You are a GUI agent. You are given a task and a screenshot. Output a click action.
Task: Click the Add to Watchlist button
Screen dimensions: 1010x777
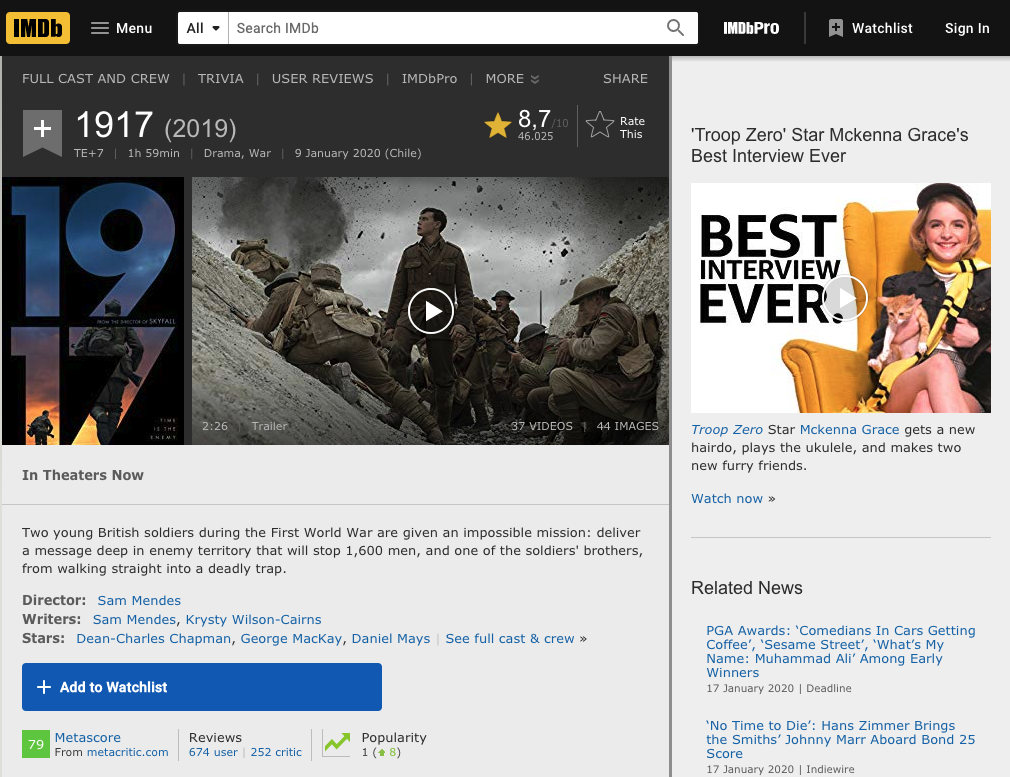click(x=202, y=687)
